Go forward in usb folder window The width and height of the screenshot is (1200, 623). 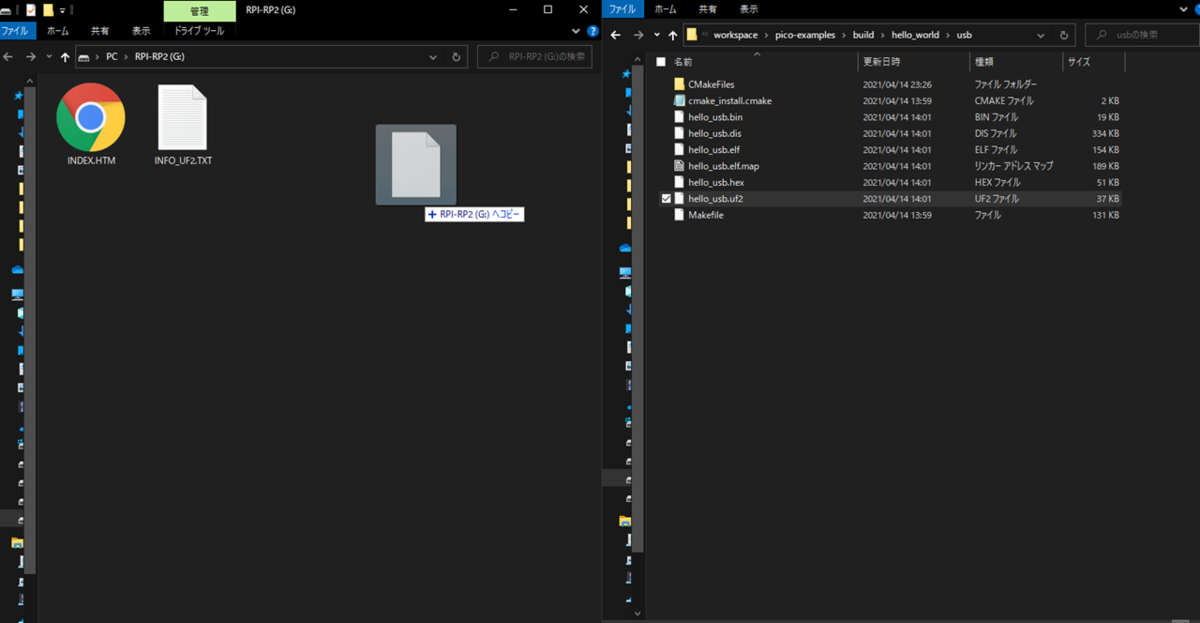(x=639, y=35)
